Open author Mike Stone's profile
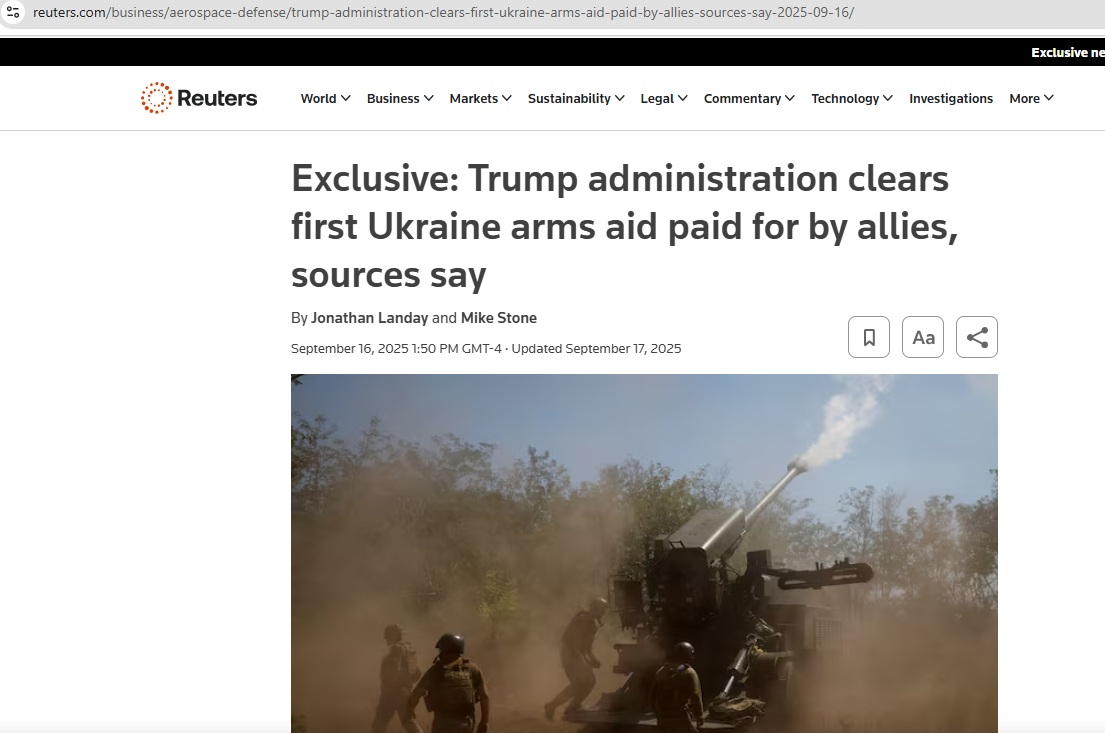This screenshot has height=733, width=1105. click(499, 318)
